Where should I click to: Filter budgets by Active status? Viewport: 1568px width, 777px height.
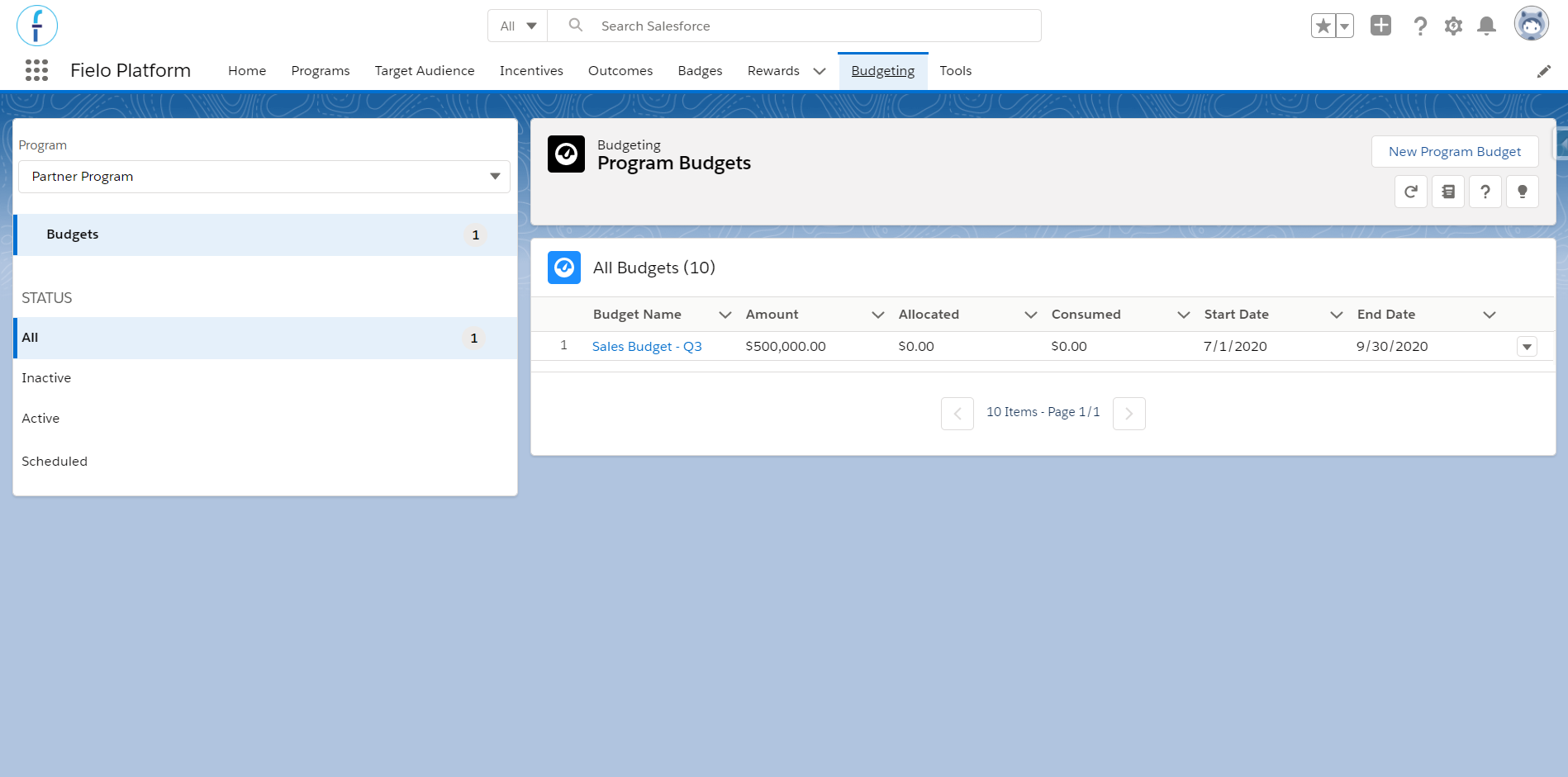(40, 419)
